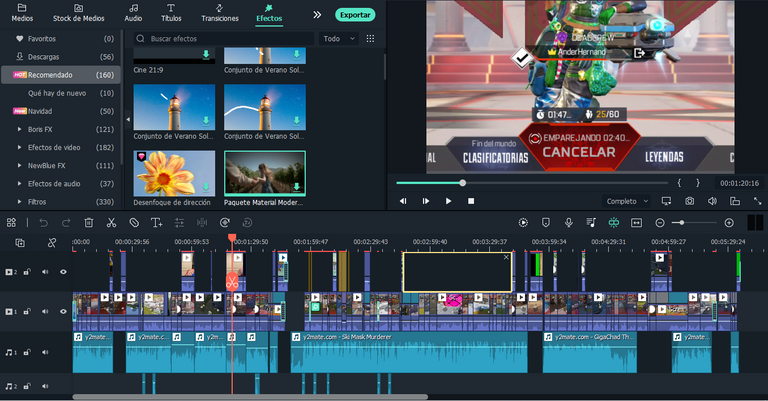Take a snapshot with the camera icon
The width and height of the screenshot is (768, 401).
(689, 201)
